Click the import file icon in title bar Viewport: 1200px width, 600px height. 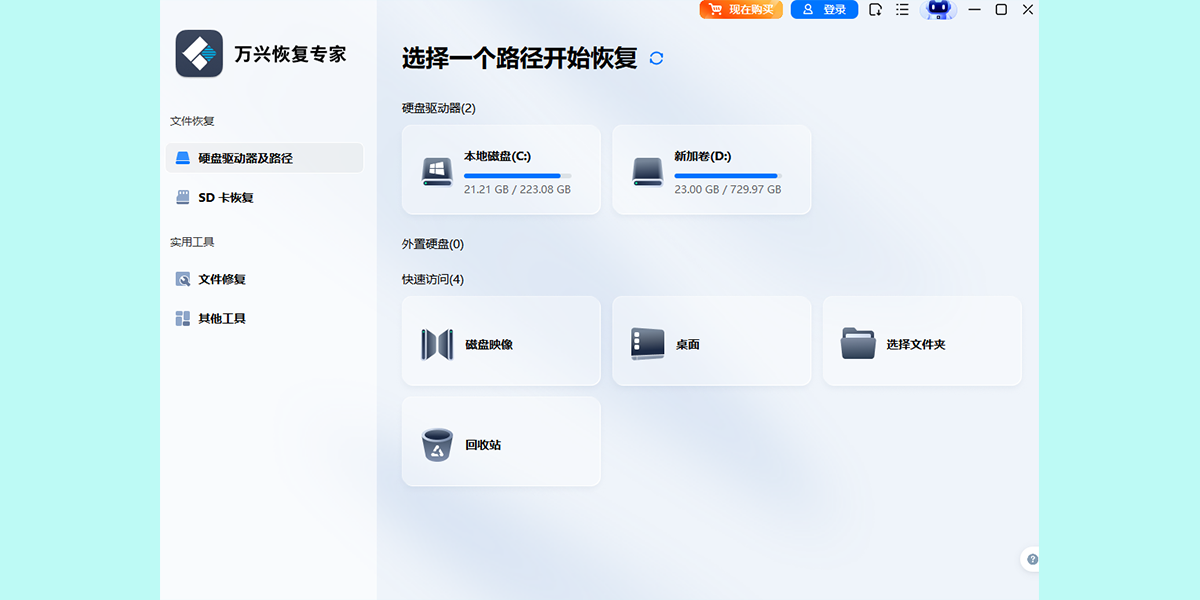pyautogui.click(x=875, y=10)
